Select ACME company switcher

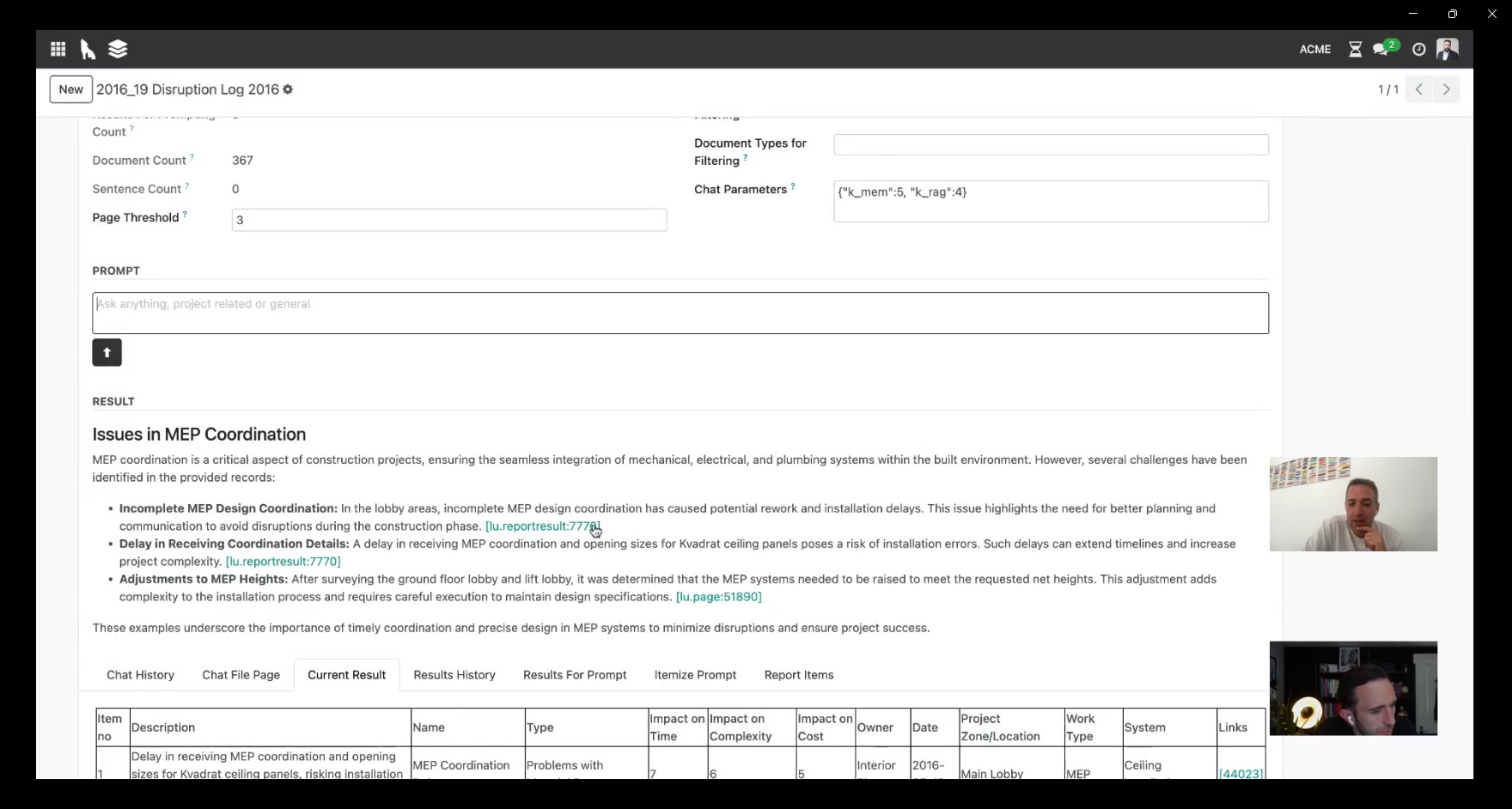1314,49
